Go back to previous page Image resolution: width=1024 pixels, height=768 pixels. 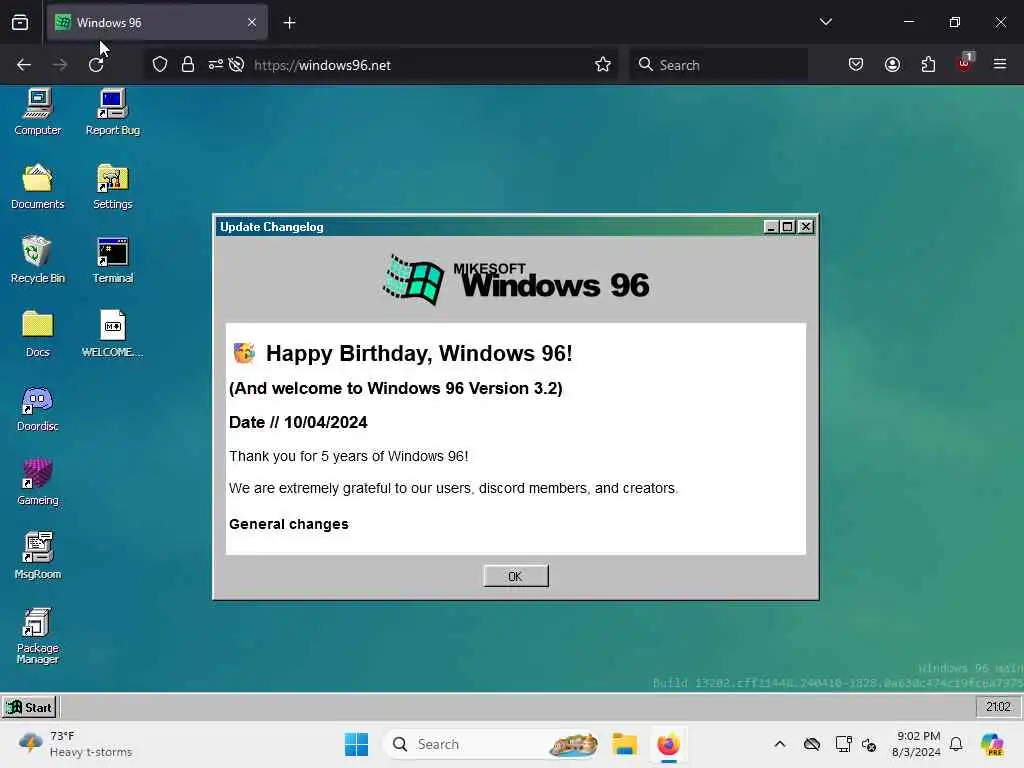tap(24, 65)
